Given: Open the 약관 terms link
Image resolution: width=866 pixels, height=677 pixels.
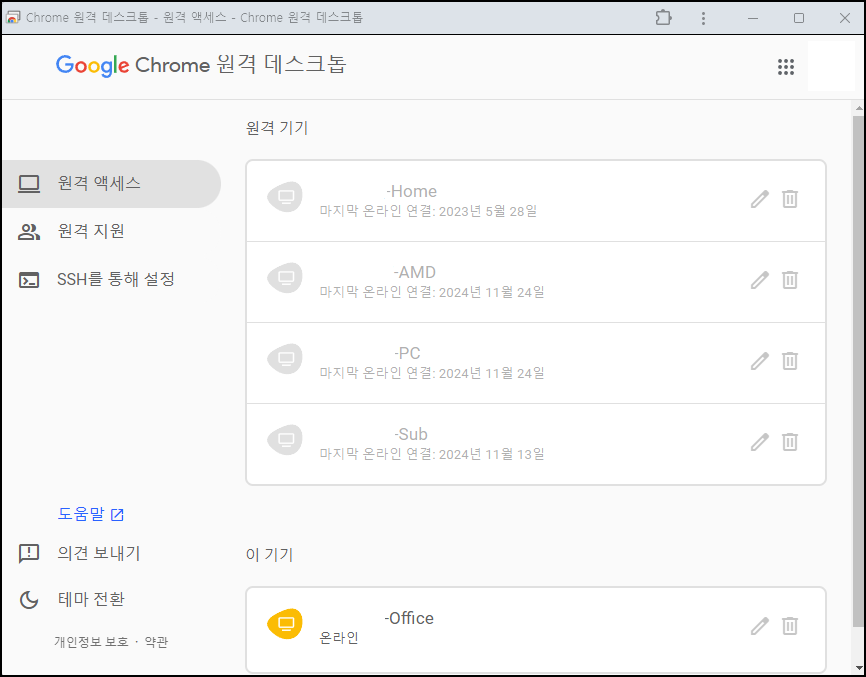Looking at the screenshot, I should coord(156,642).
